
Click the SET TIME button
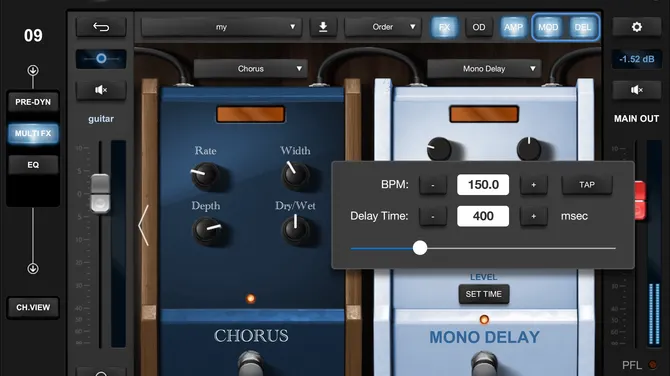pyautogui.click(x=484, y=294)
